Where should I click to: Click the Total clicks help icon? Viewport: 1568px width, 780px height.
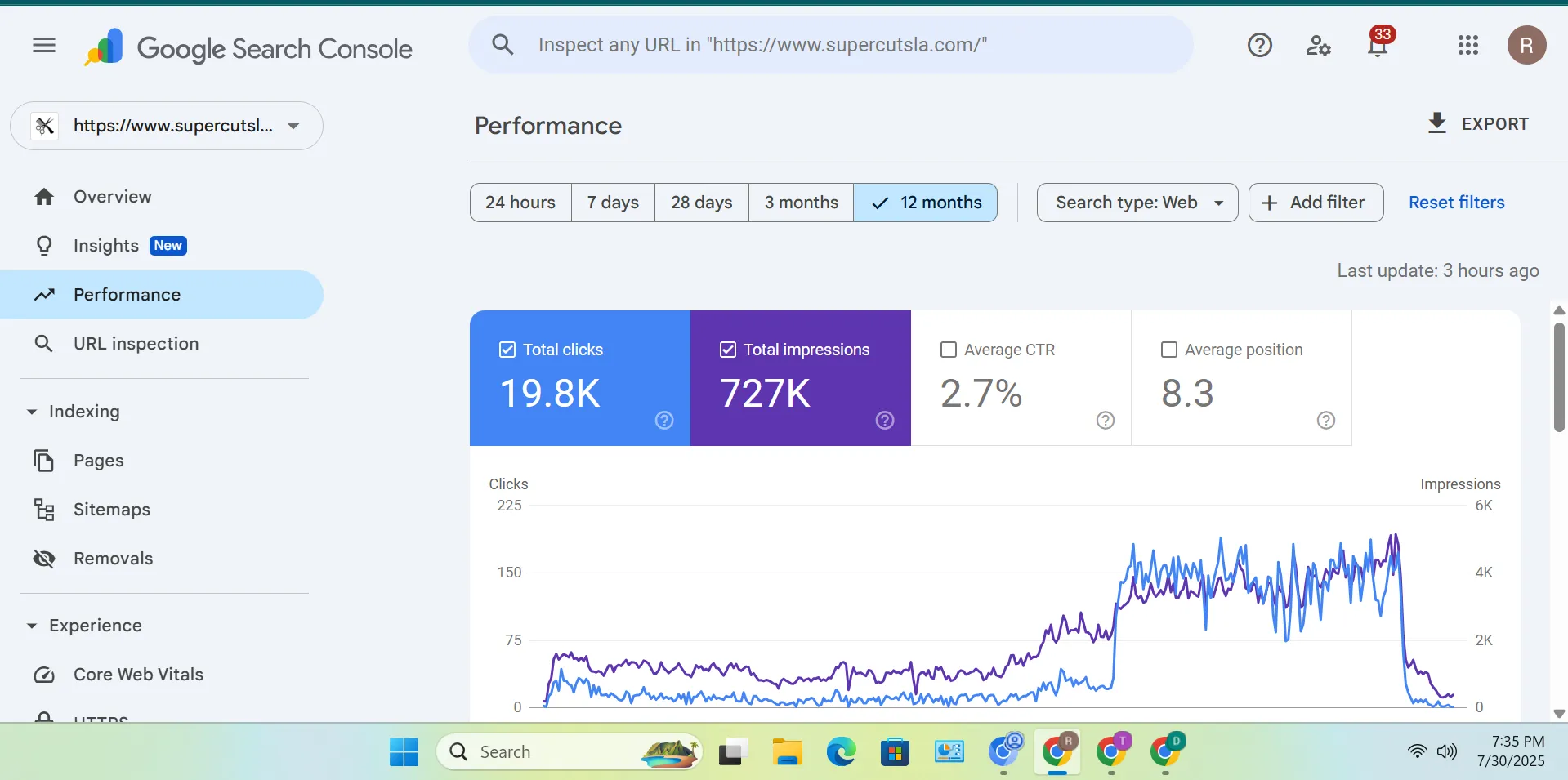[x=664, y=420]
